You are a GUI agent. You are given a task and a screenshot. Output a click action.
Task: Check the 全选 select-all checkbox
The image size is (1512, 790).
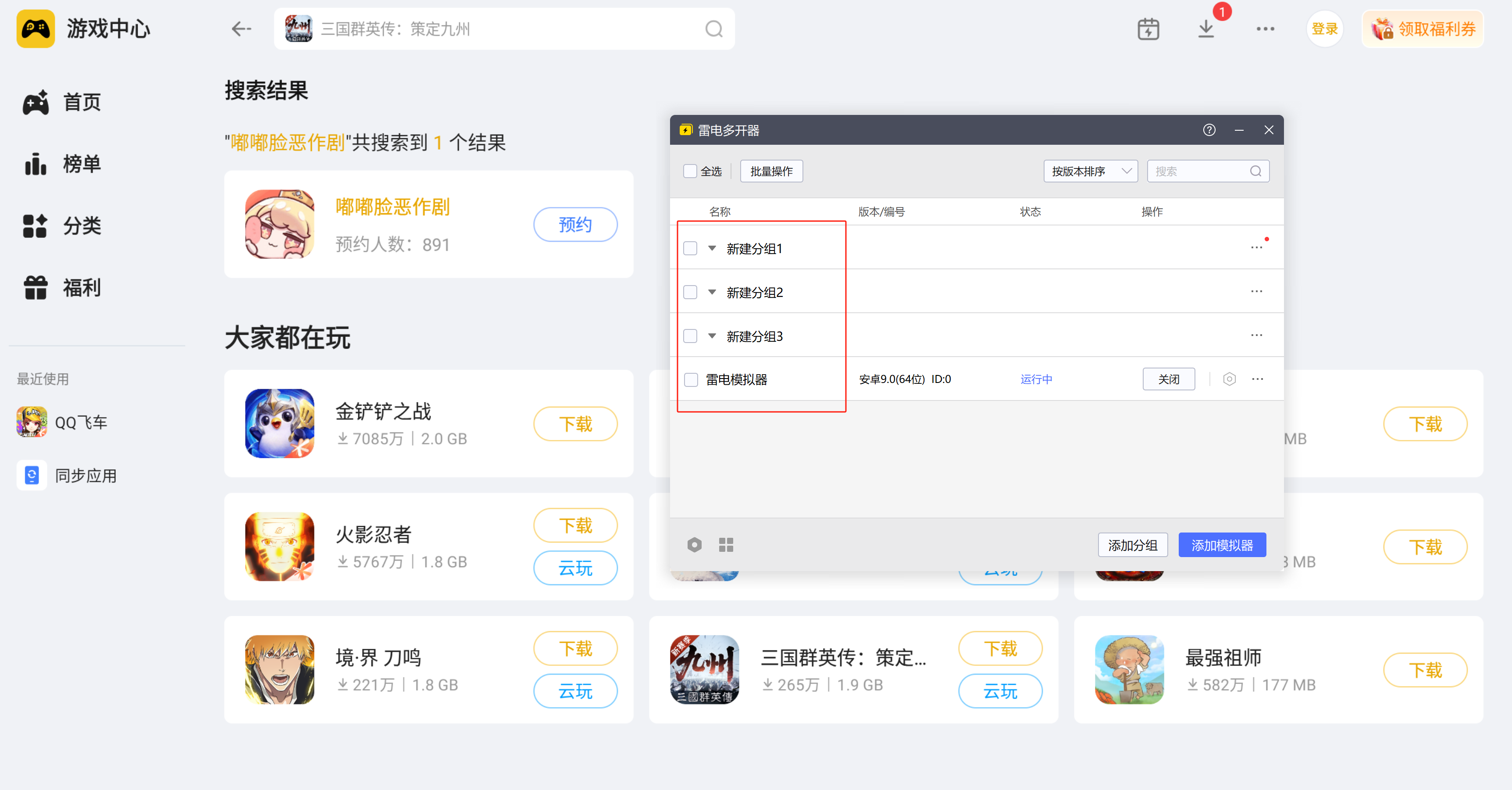tap(690, 171)
